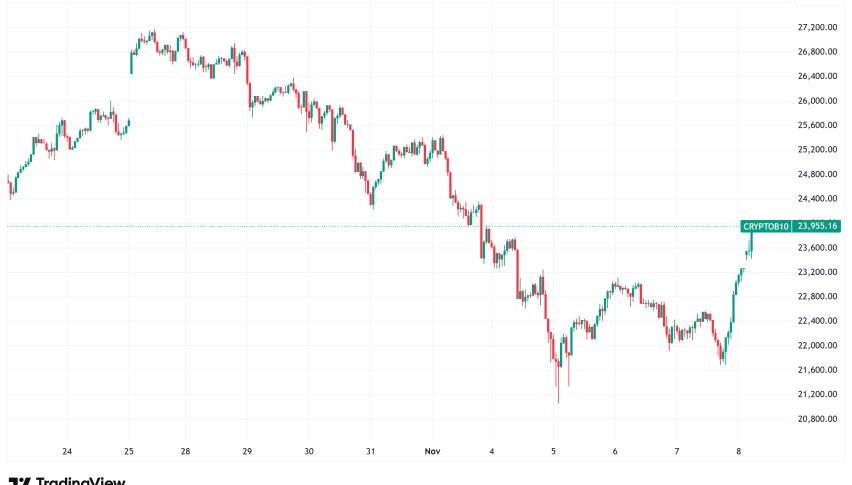Click the CRYPTOB10 symbol label
852x485 pixels.
766,227
